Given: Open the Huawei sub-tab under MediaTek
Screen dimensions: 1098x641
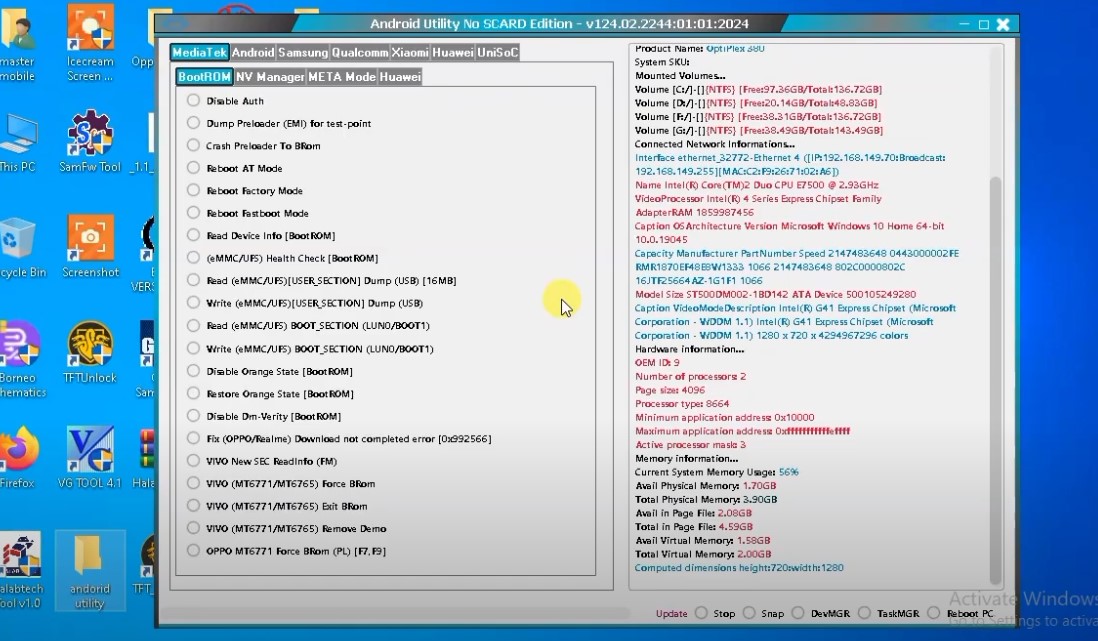Looking at the screenshot, I should pos(400,76).
